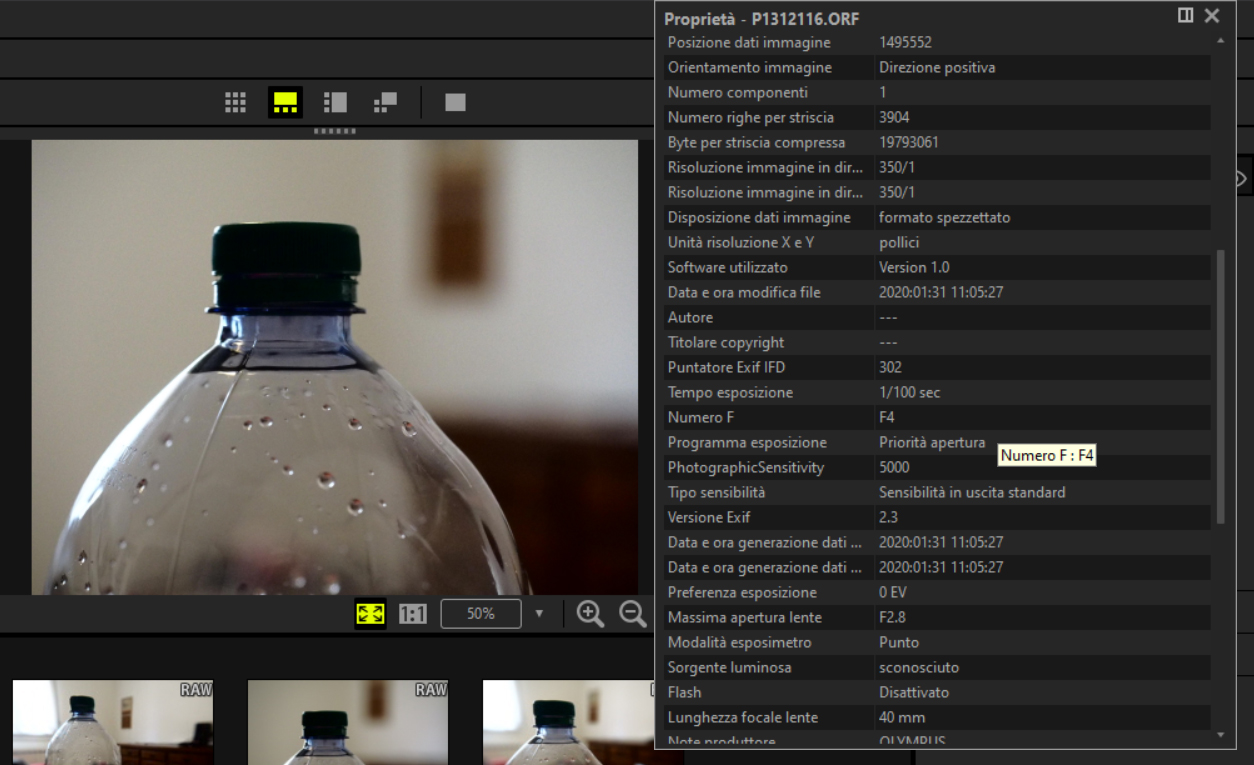
Task: Click the zoom in magnifier
Action: click(x=590, y=614)
